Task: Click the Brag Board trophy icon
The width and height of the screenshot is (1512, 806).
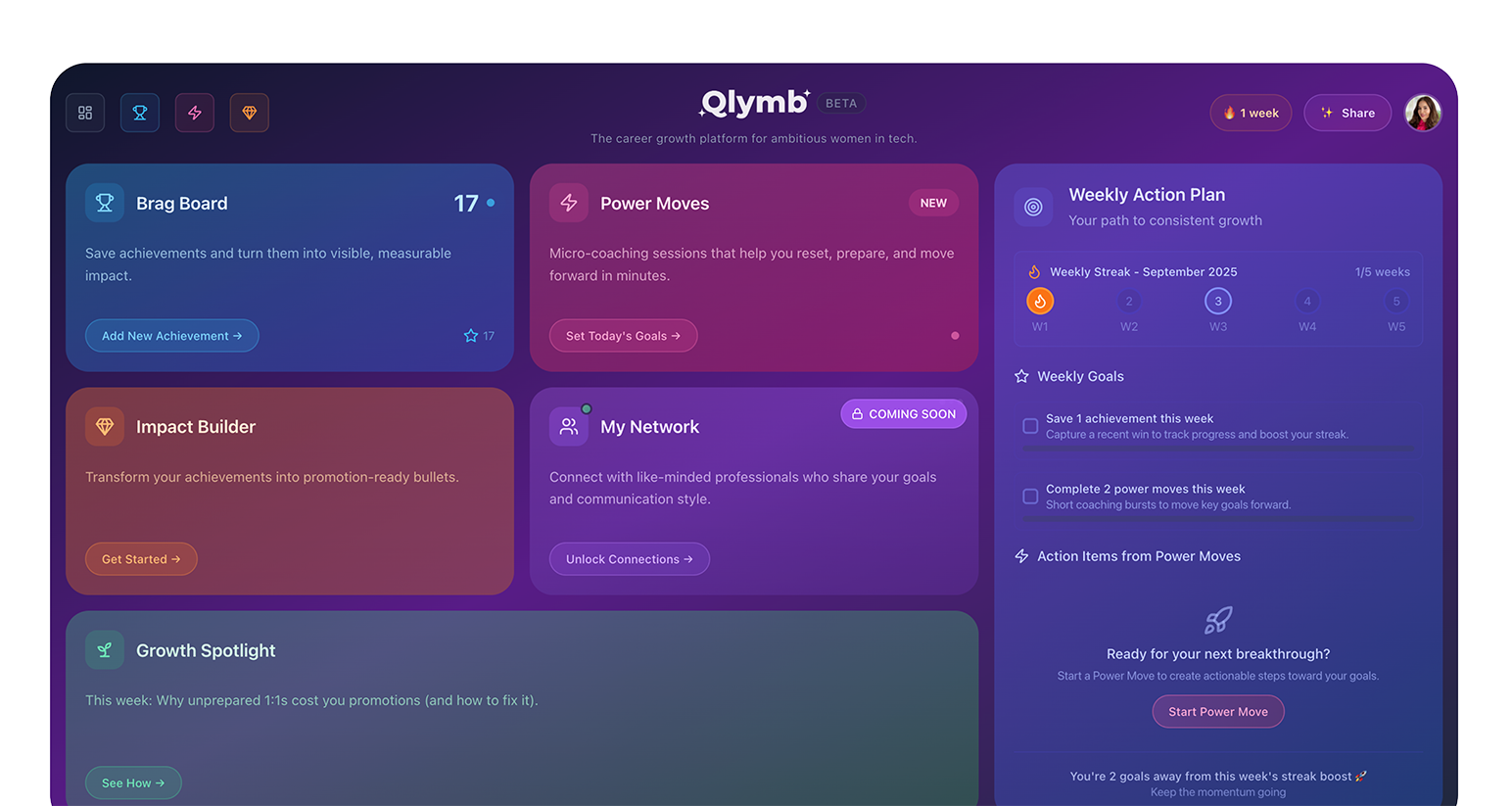Action: 105,203
